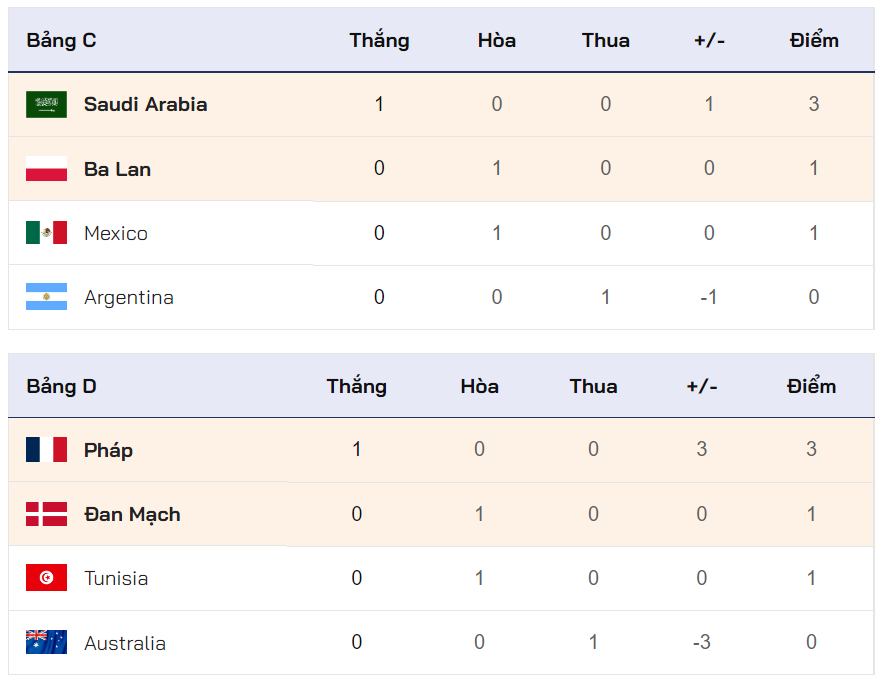Click the Poland flag next to Ba Lan
Viewport: 880px width, 681px height.
[46, 169]
